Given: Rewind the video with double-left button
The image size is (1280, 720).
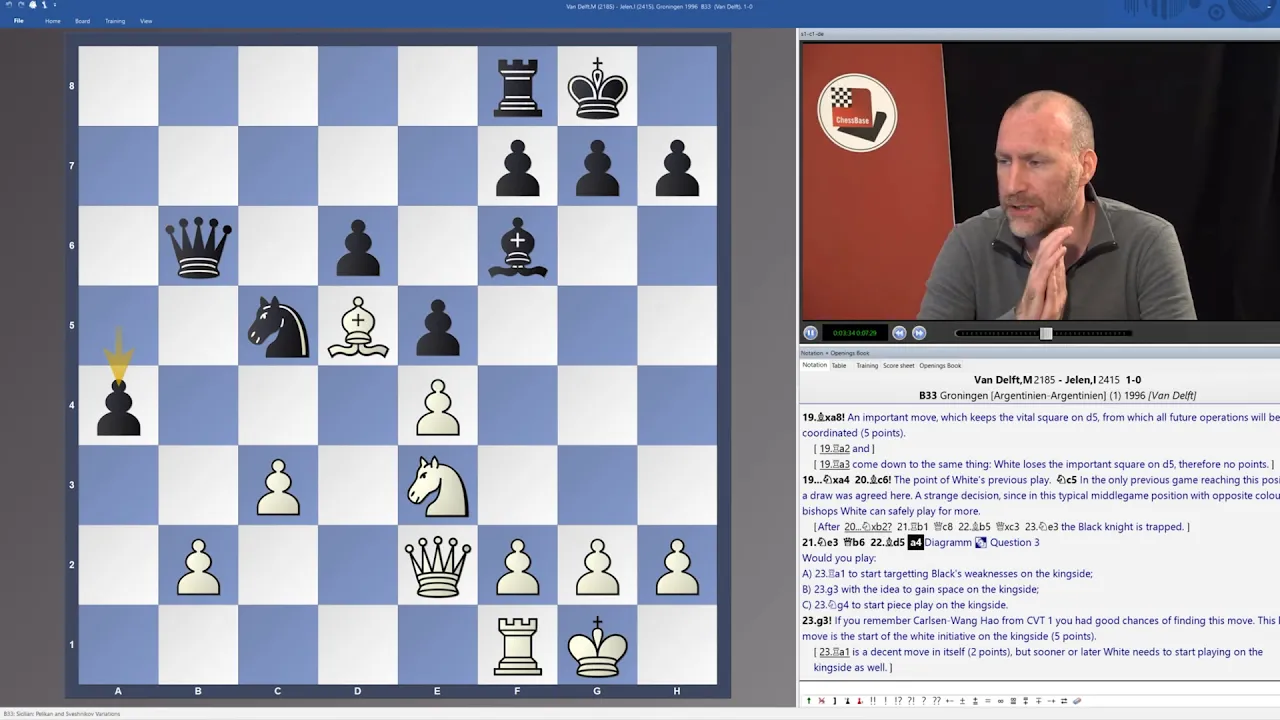Looking at the screenshot, I should click(x=899, y=333).
